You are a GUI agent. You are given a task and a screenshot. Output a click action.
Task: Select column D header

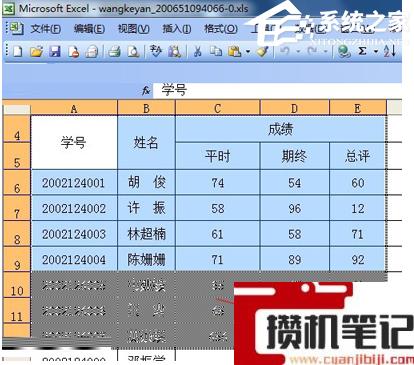[295, 108]
